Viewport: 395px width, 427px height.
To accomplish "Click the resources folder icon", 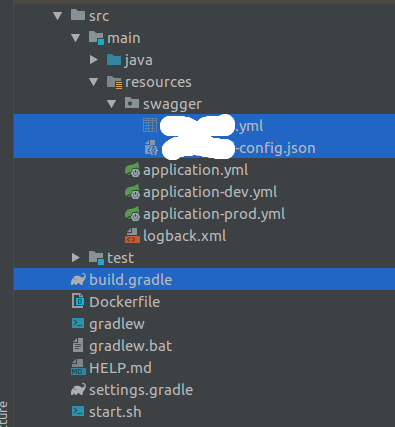I will (114, 82).
